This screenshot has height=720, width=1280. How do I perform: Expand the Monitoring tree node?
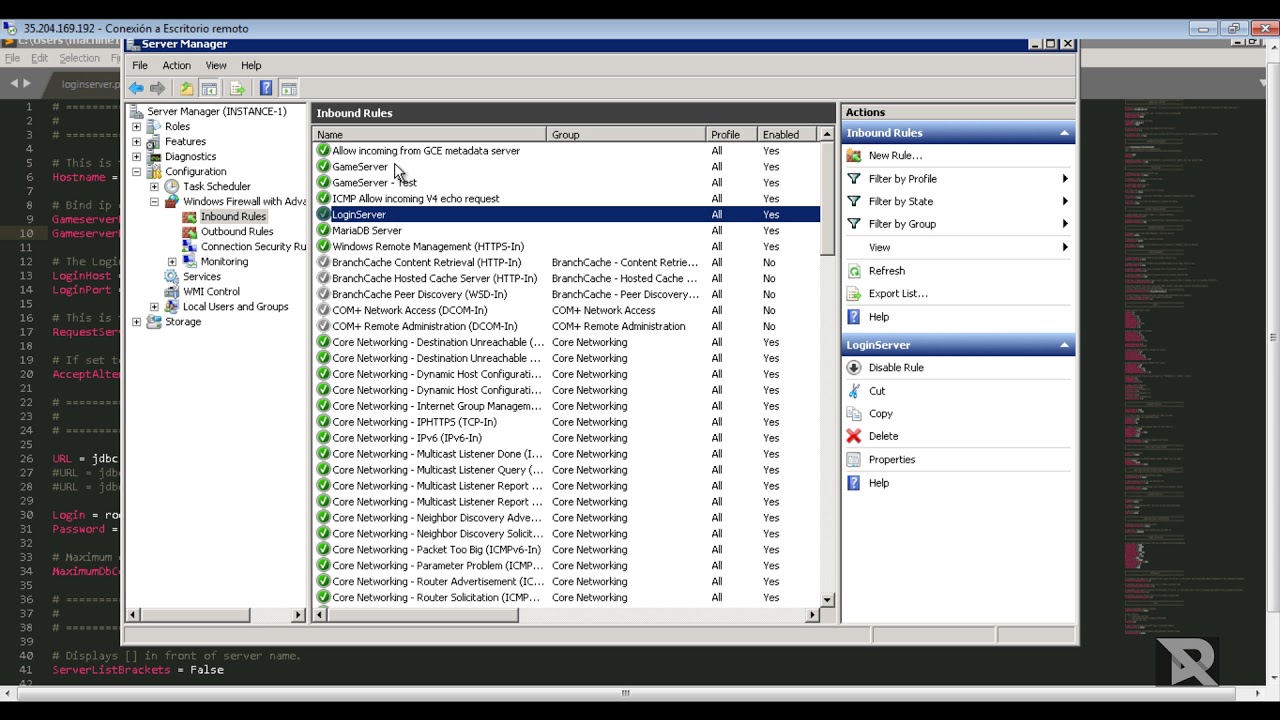172,262
